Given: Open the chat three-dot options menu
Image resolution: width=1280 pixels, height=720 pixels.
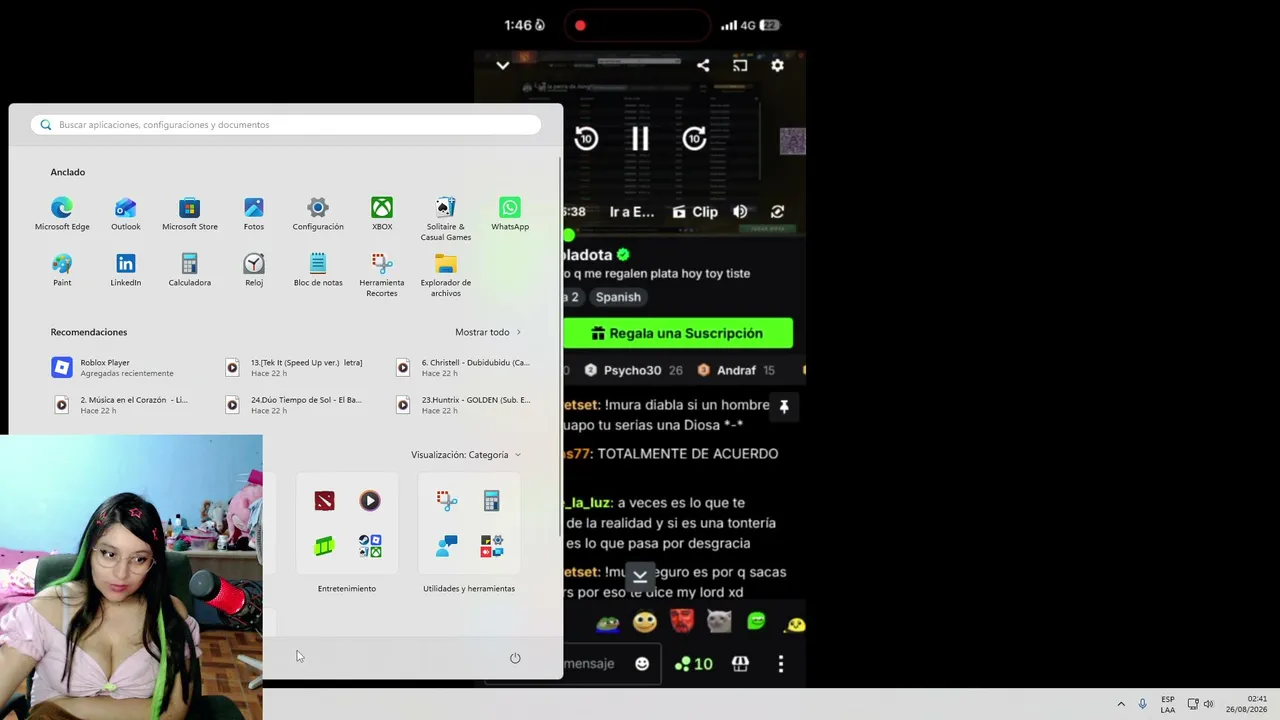Looking at the screenshot, I should pos(781,663).
